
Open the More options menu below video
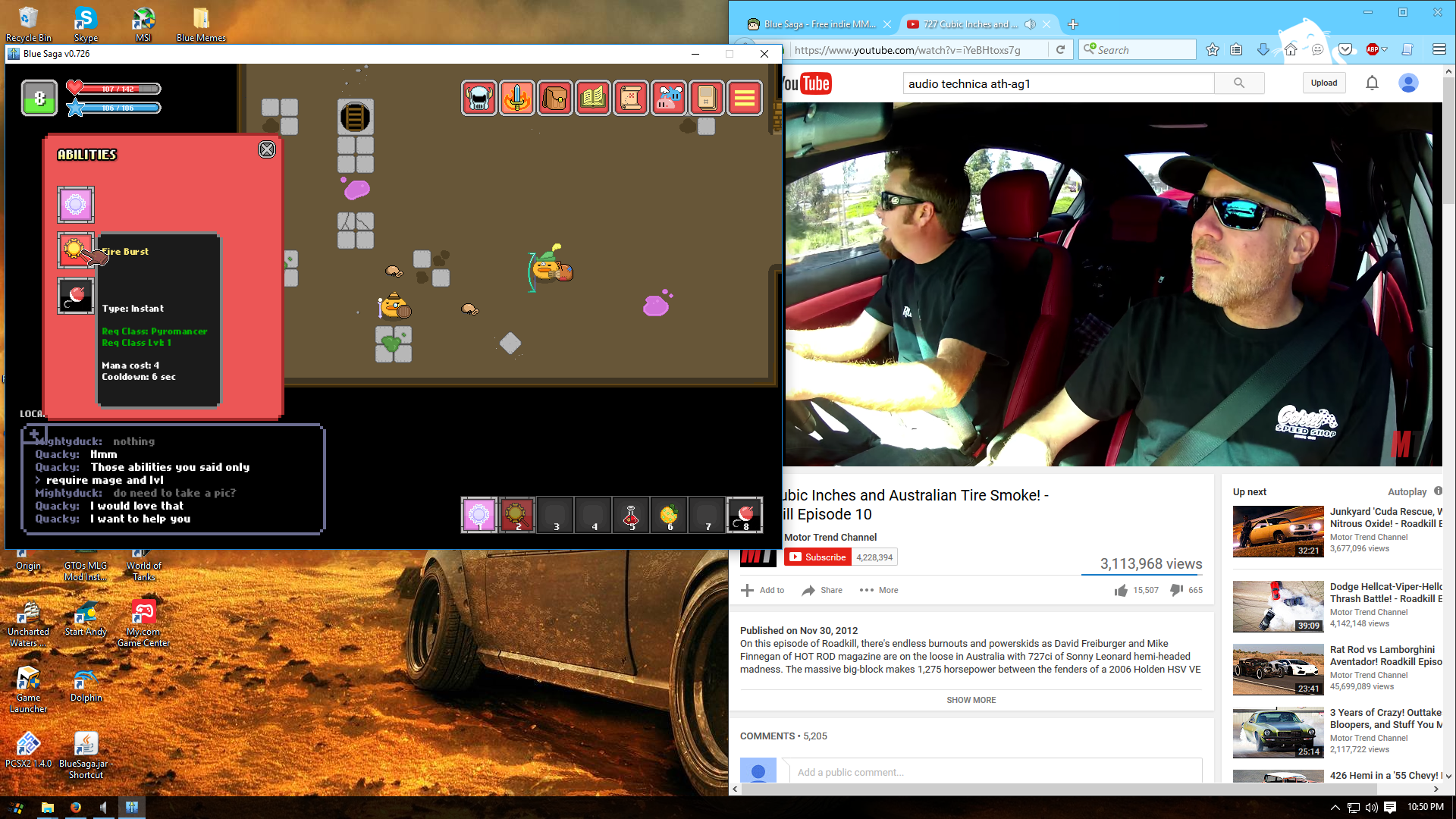pyautogui.click(x=879, y=590)
